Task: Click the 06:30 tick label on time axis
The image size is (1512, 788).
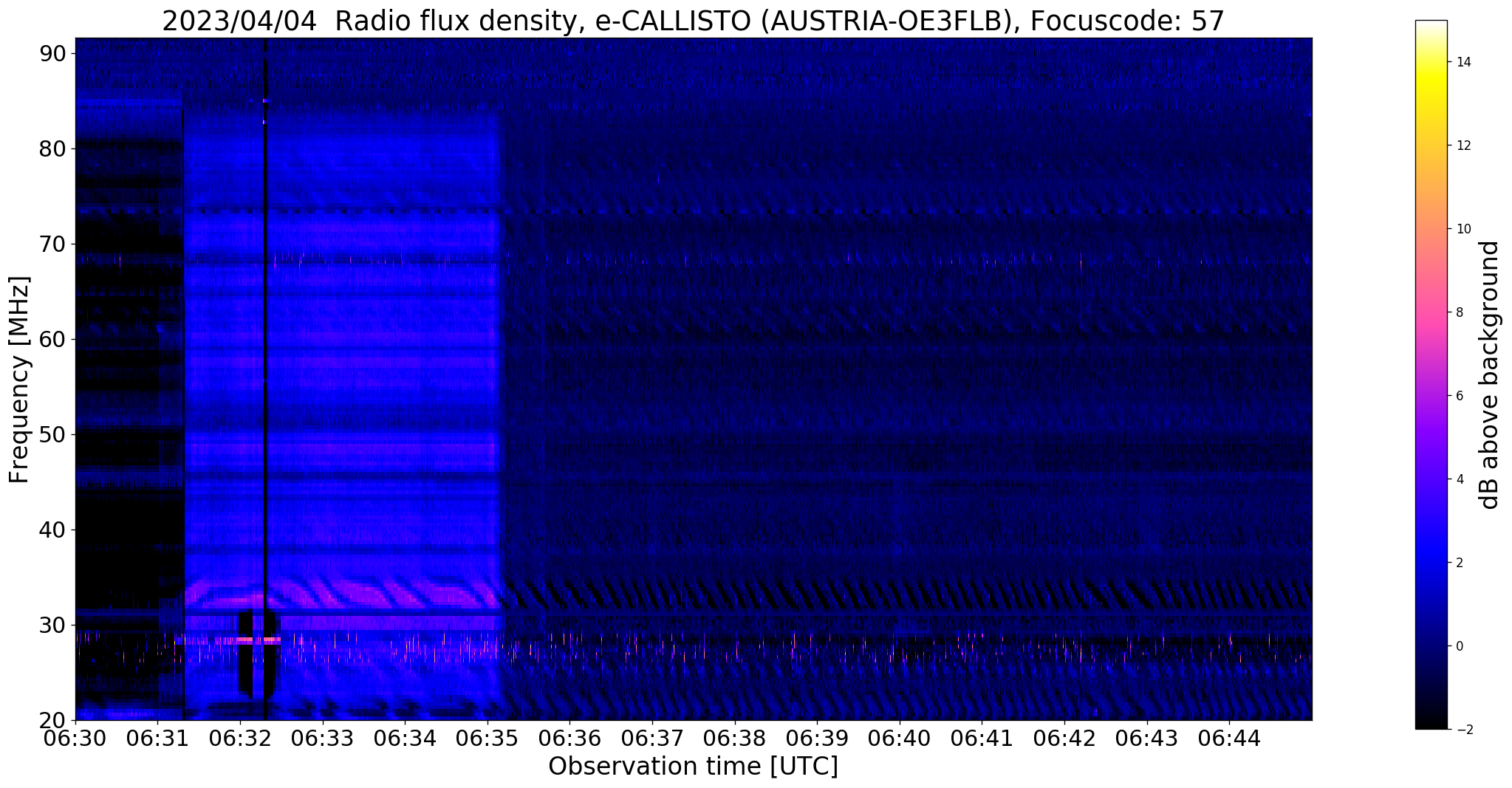Action: pyautogui.click(x=75, y=739)
